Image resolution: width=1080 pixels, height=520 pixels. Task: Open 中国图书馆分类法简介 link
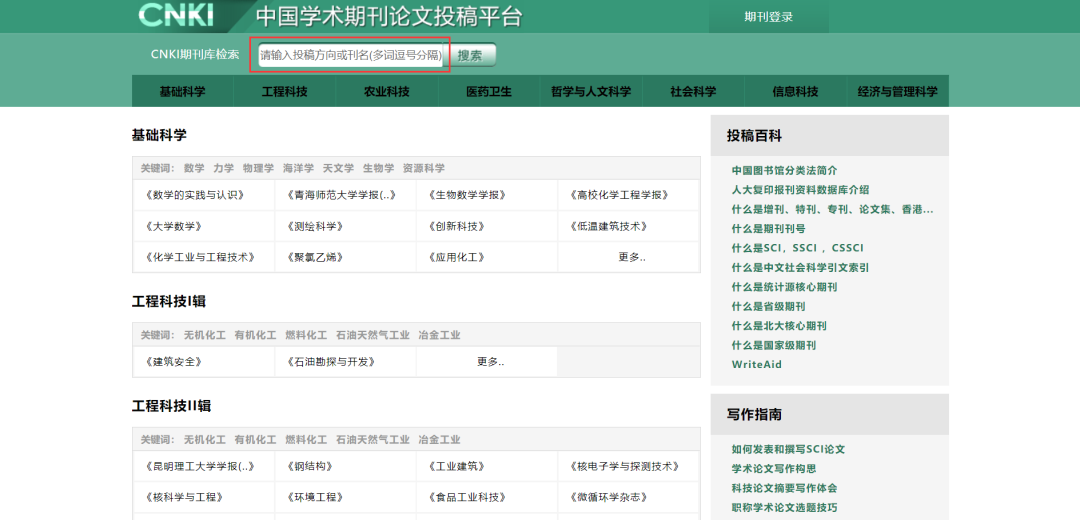coord(785,170)
